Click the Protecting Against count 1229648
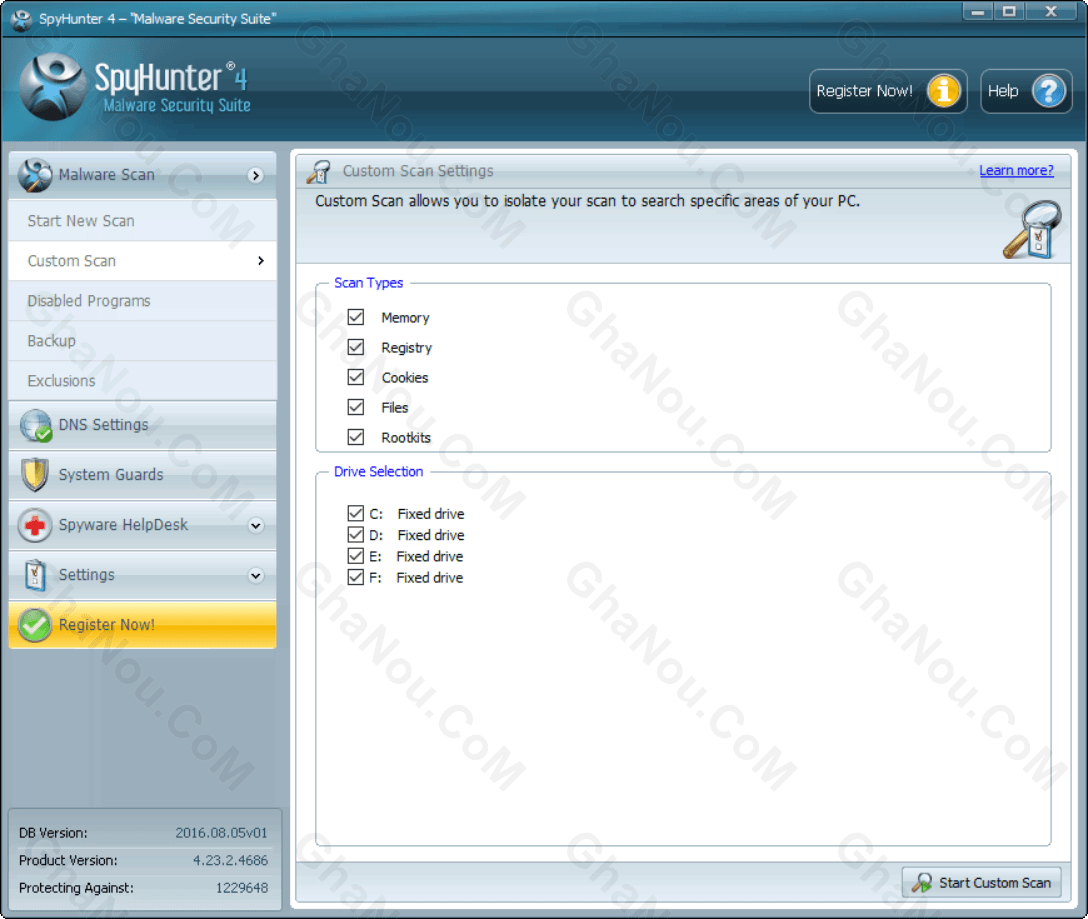This screenshot has height=919, width=1088. (241, 888)
